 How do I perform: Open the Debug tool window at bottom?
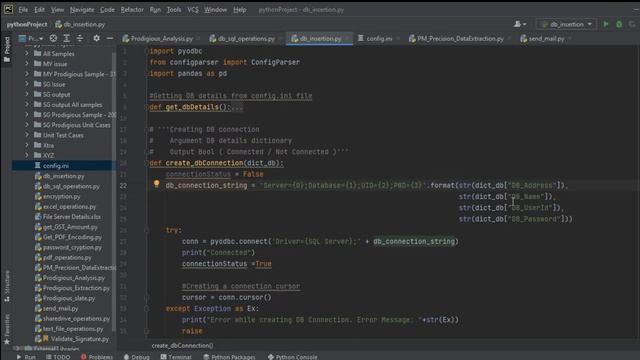137,357
